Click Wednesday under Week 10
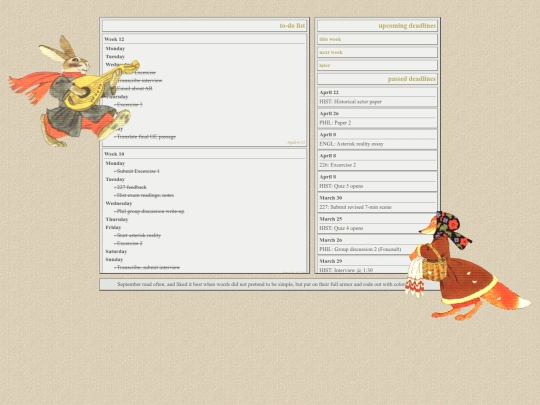 point(119,204)
